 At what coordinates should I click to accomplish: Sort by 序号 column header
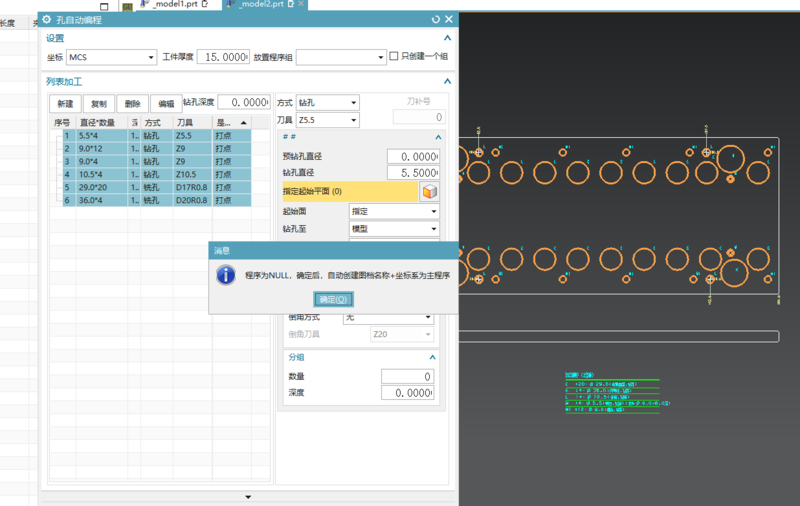pyautogui.click(x=63, y=122)
